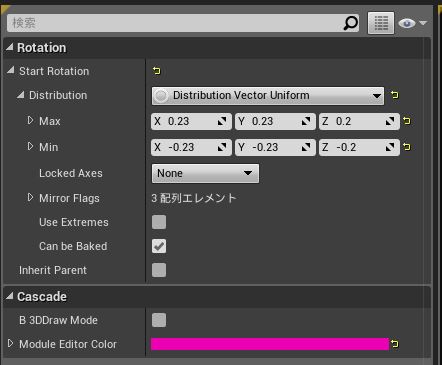Image resolution: width=442 pixels, height=365 pixels.
Task: Reset Min vector to default
Action: pos(407,147)
